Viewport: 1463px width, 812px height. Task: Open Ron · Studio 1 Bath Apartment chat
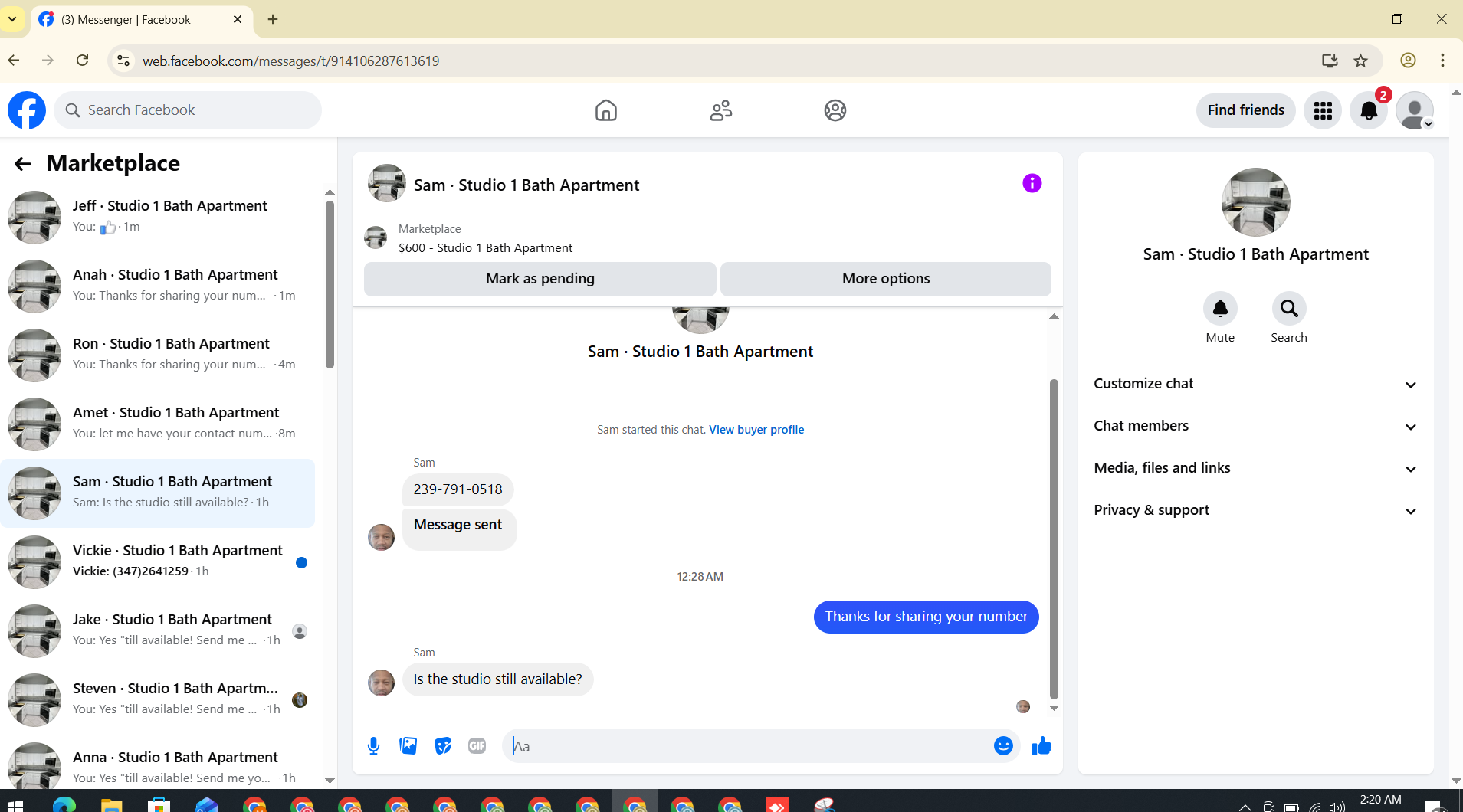[158, 355]
